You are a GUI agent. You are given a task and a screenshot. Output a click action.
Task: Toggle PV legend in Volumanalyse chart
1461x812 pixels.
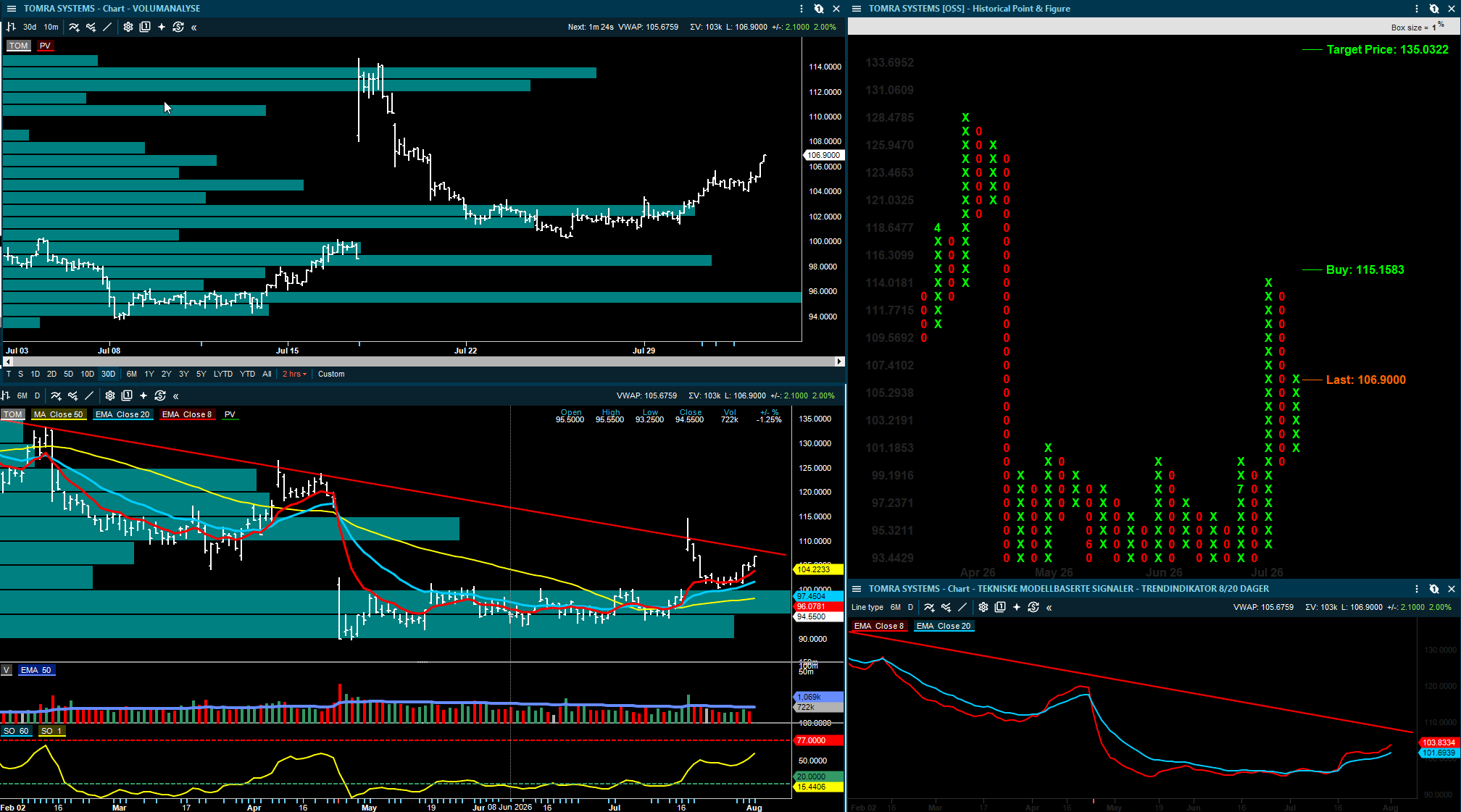[x=45, y=46]
